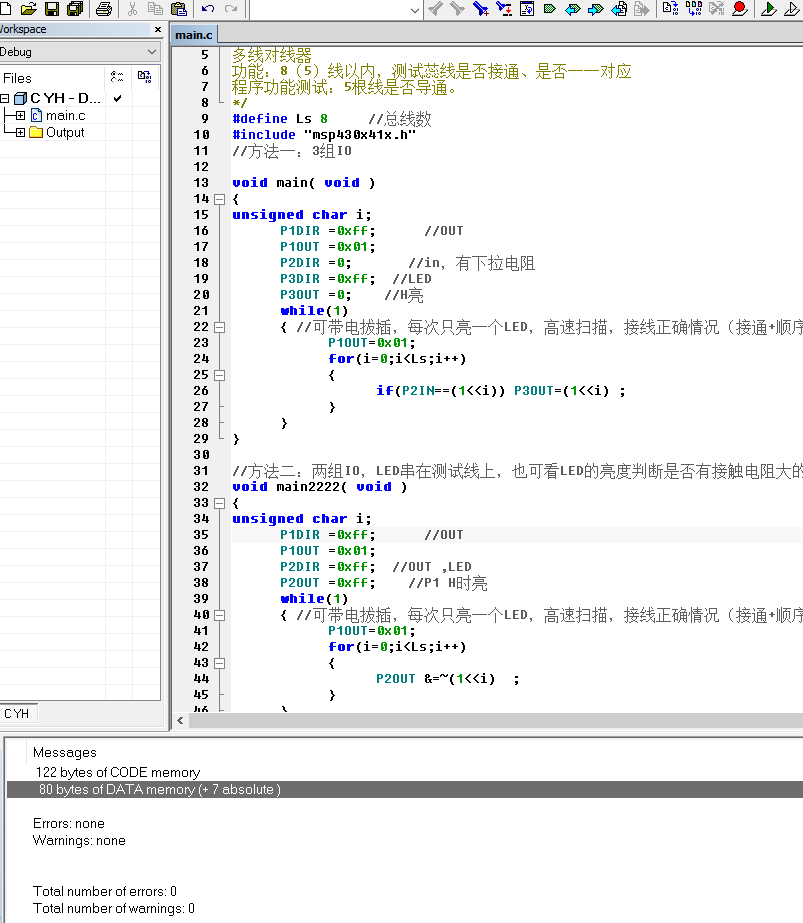Cut selection with the scissors icon
The image size is (803, 923).
point(132,8)
